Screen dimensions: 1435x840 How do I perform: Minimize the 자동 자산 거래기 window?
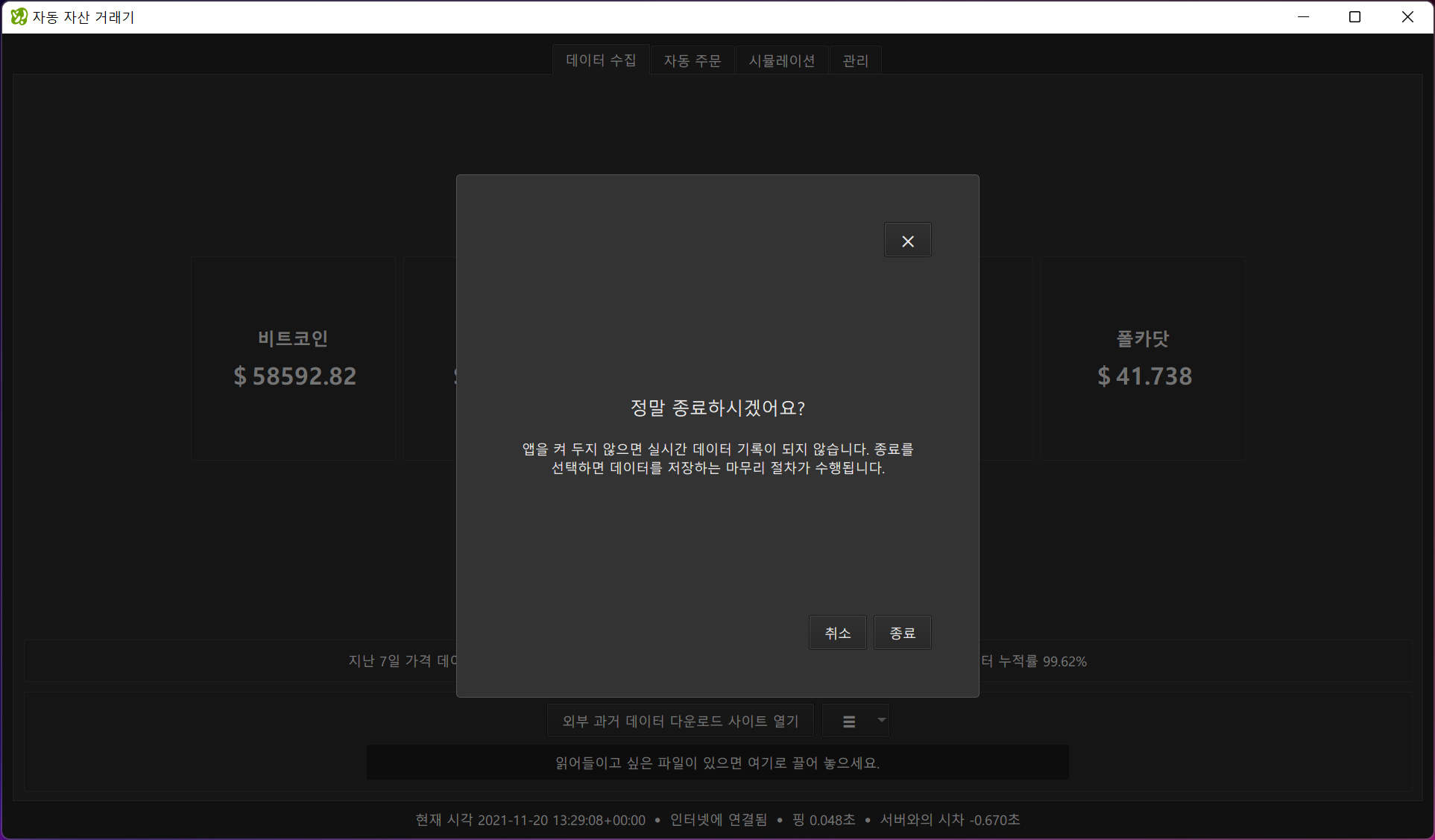[x=1304, y=16]
